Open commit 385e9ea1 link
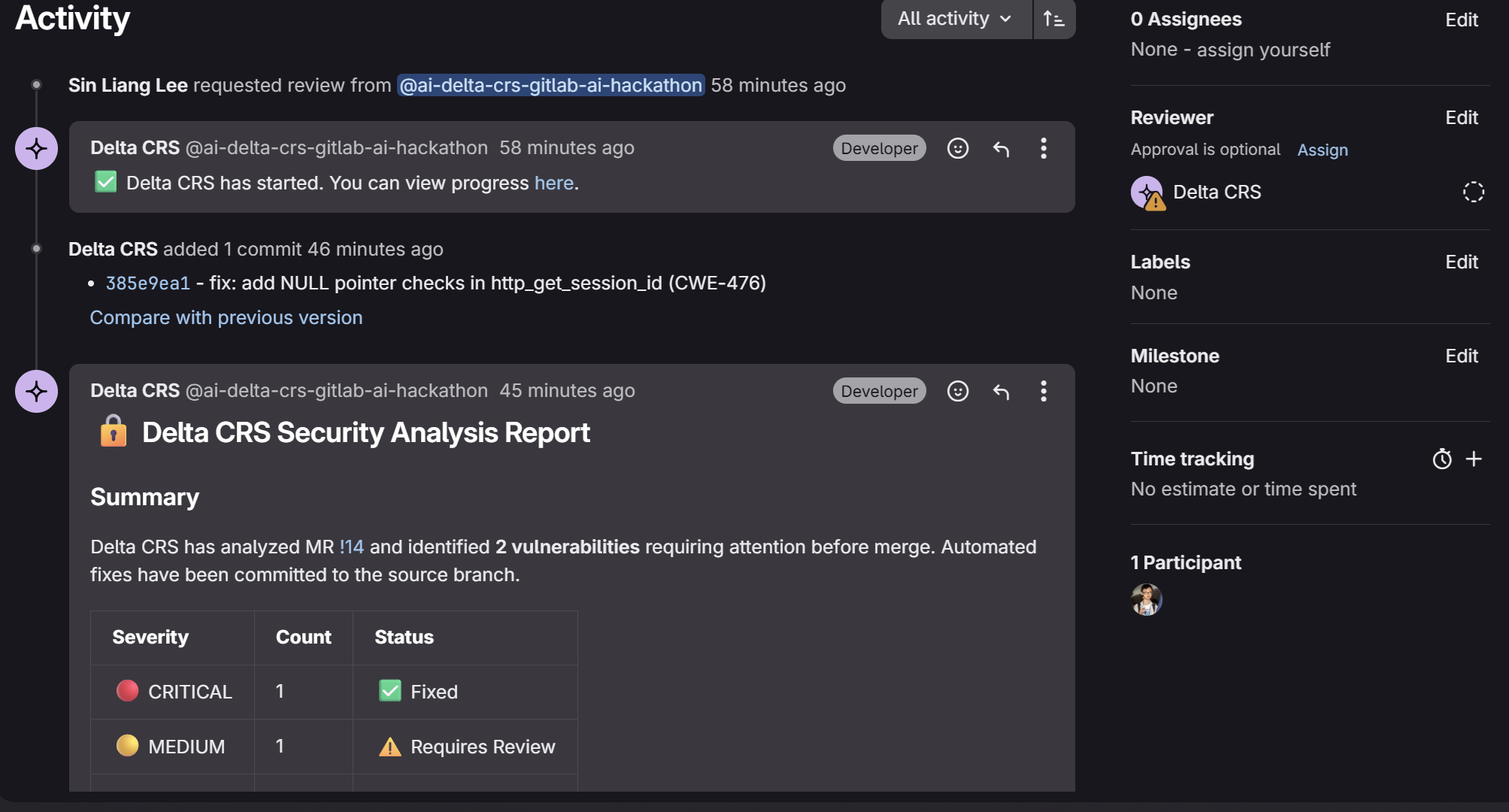 (147, 283)
